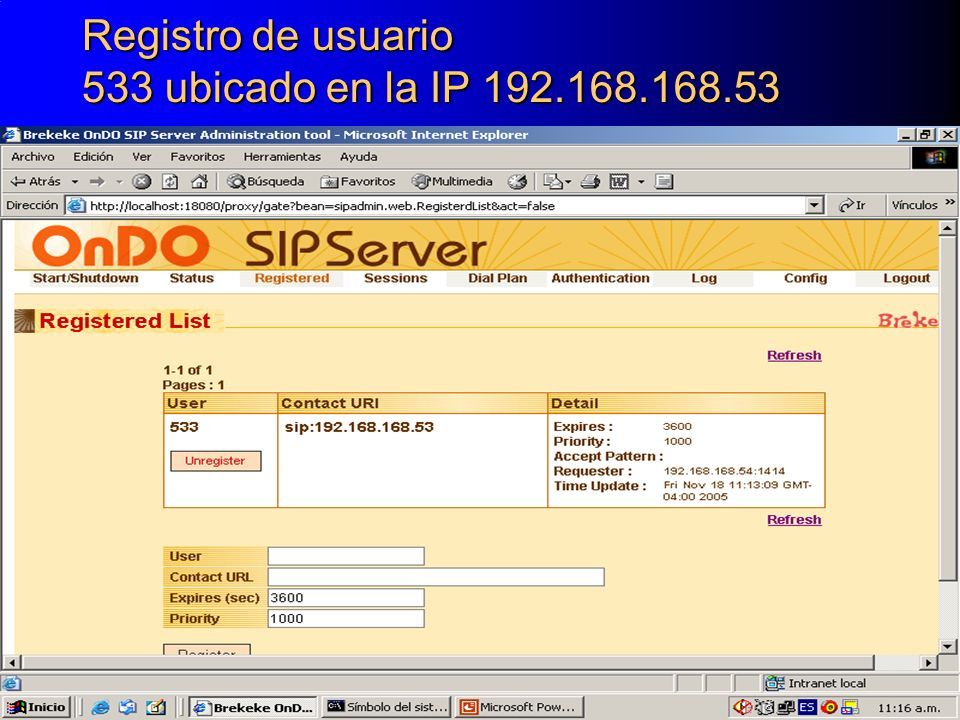Go back with the Atrás arrow

pyautogui.click(x=36, y=181)
